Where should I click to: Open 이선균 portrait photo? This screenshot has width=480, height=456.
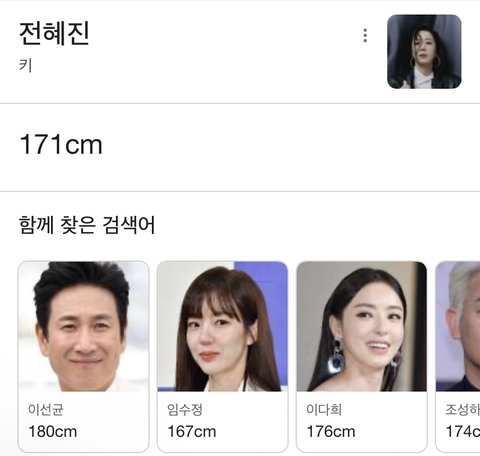click(x=84, y=326)
